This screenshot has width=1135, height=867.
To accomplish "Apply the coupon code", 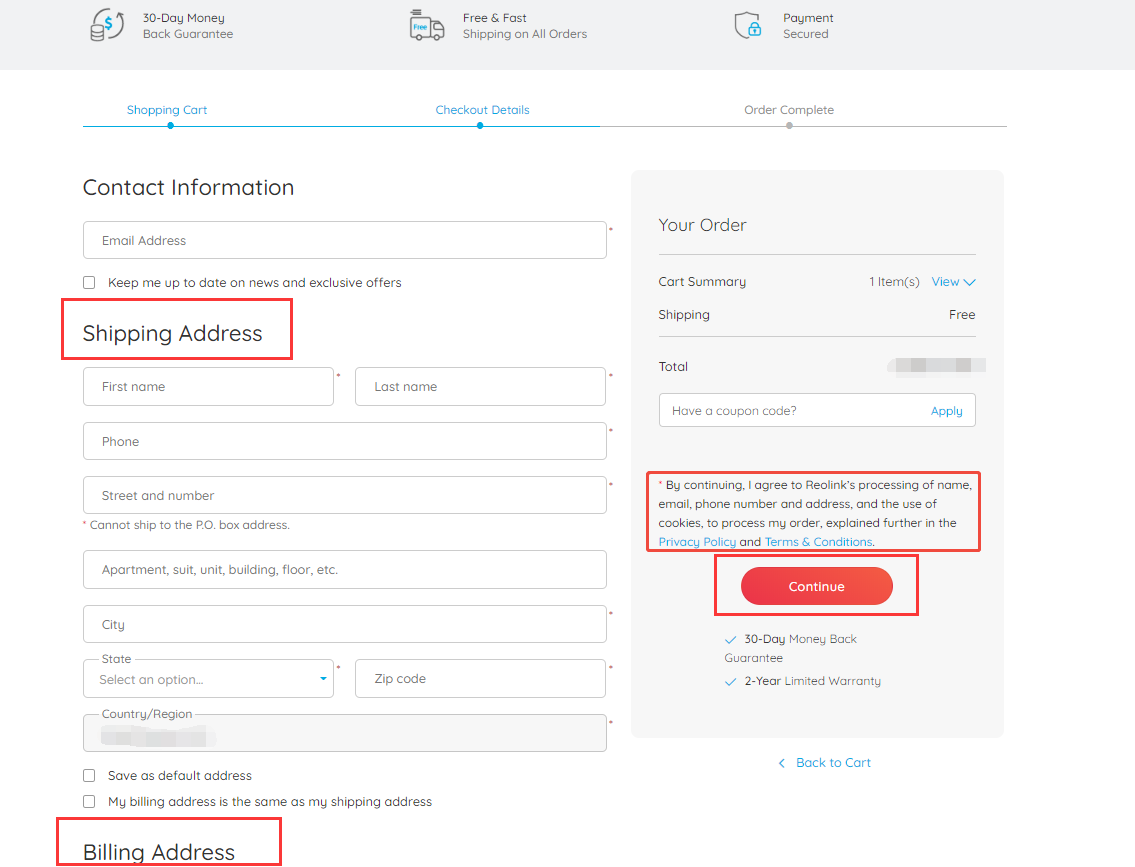I will (x=946, y=411).
